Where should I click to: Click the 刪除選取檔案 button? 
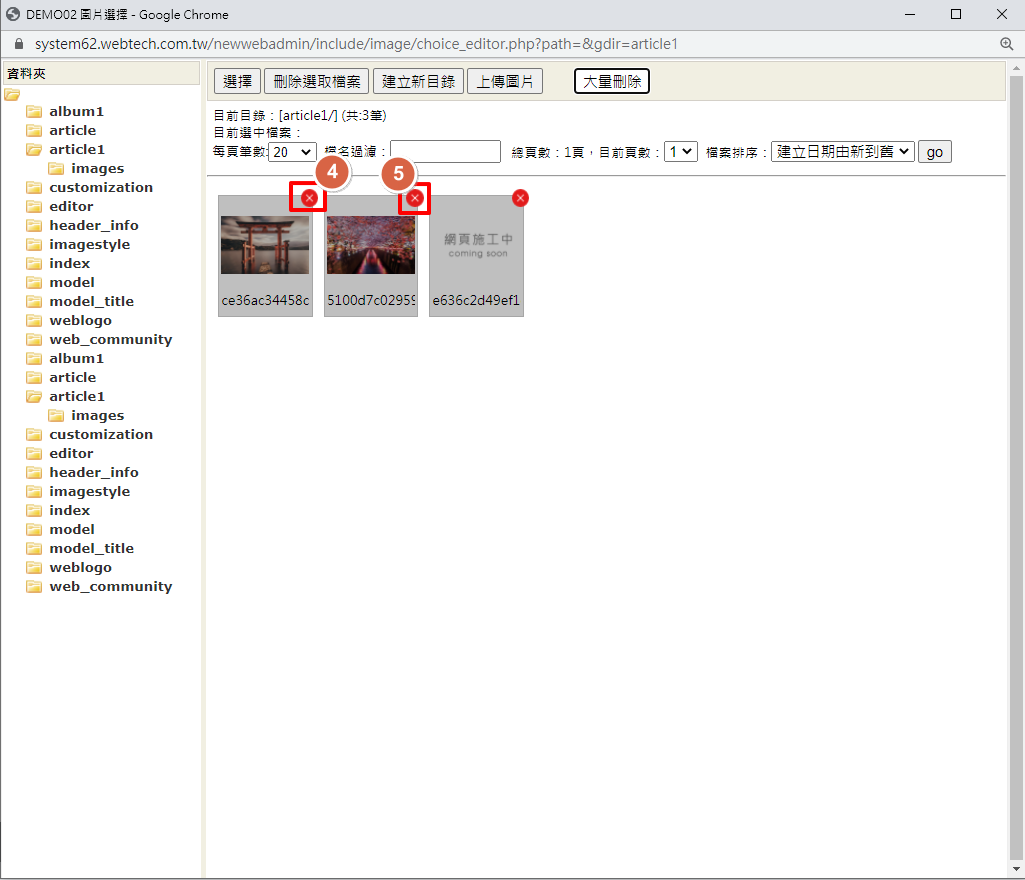coord(317,82)
